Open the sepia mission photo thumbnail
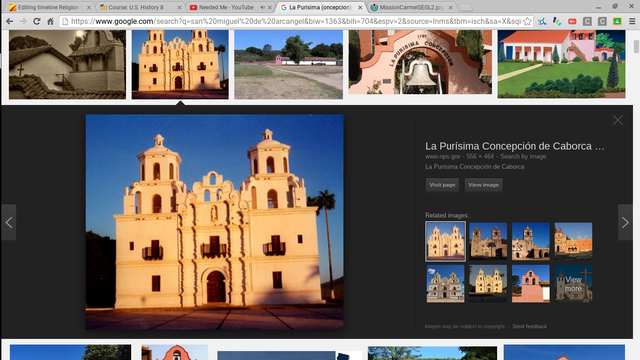This screenshot has width=640, height=360. 67,64
